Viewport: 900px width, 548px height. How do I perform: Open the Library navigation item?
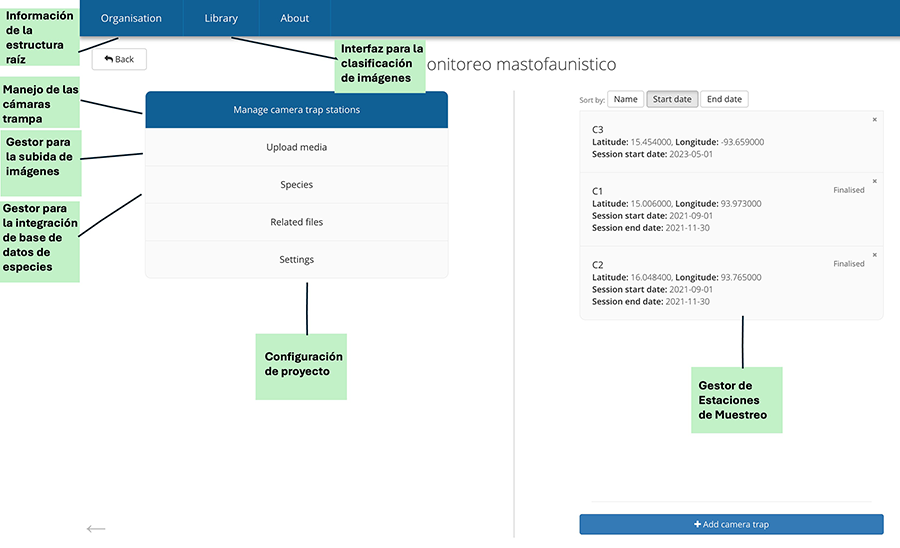point(221,18)
